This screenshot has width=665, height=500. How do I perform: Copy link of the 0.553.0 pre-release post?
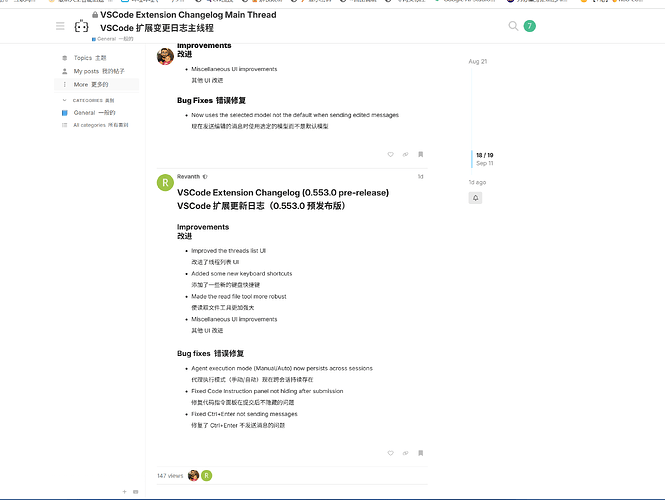405,453
